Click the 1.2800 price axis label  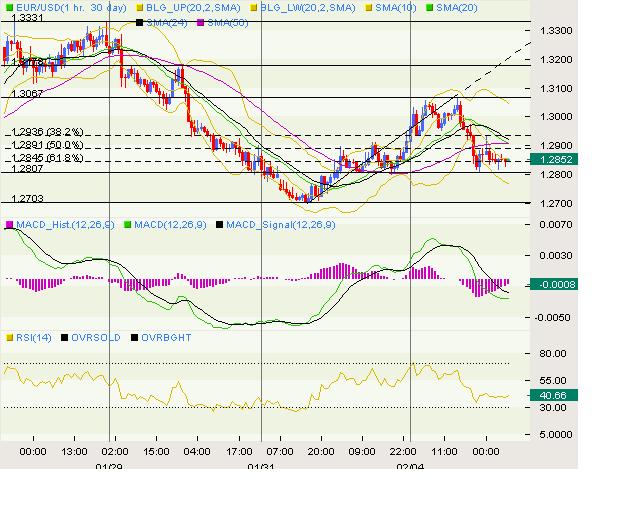tap(556, 175)
